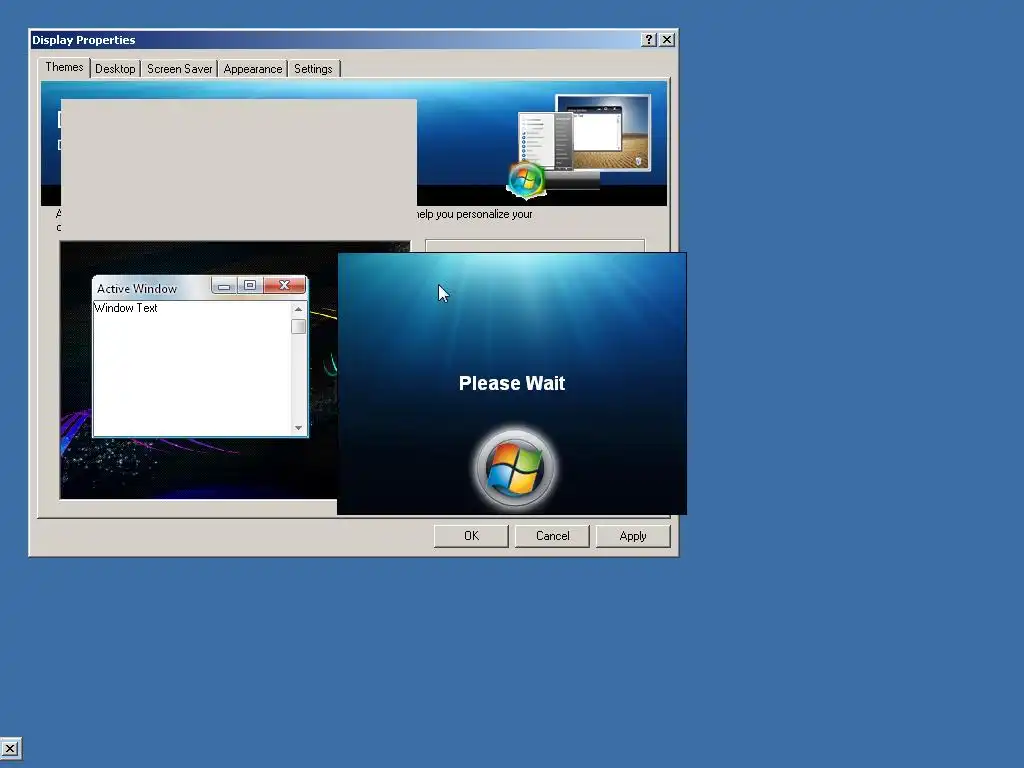Click the X box in the bottom-left desktop corner

[x=10, y=748]
